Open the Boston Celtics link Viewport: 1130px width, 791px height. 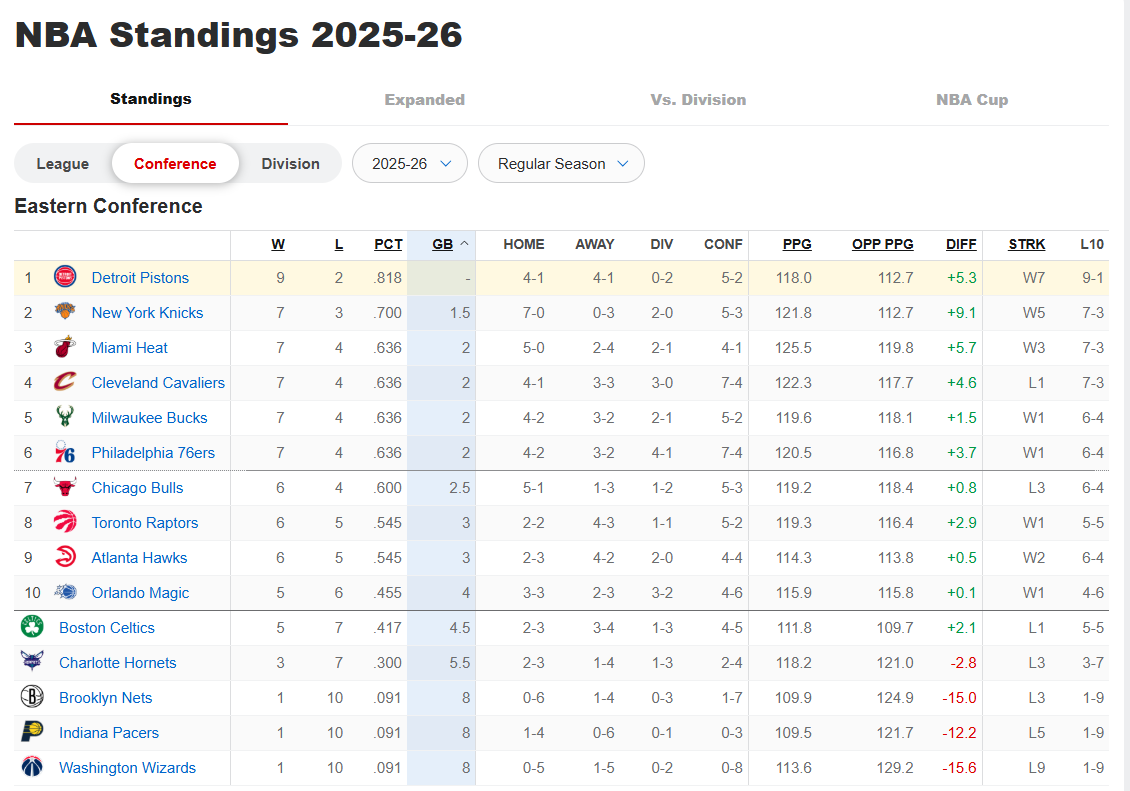click(x=107, y=627)
